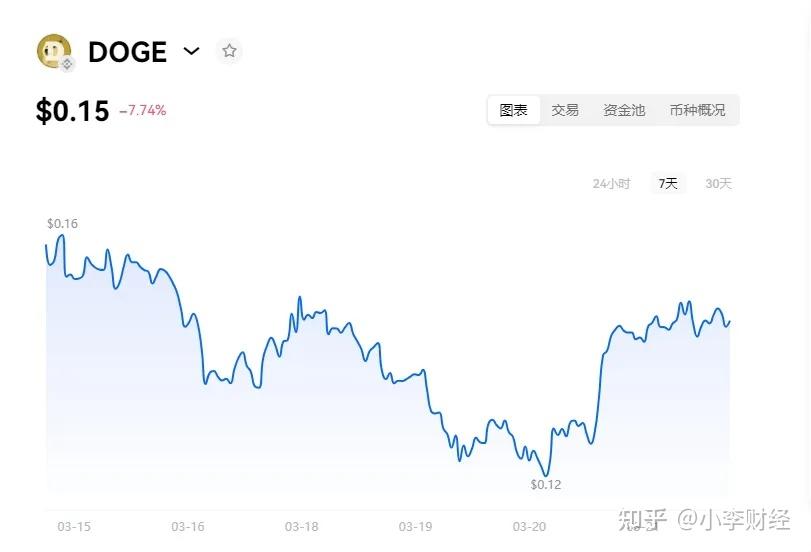Select the 30天 time range
This screenshot has height=552, width=811.
pyautogui.click(x=718, y=184)
